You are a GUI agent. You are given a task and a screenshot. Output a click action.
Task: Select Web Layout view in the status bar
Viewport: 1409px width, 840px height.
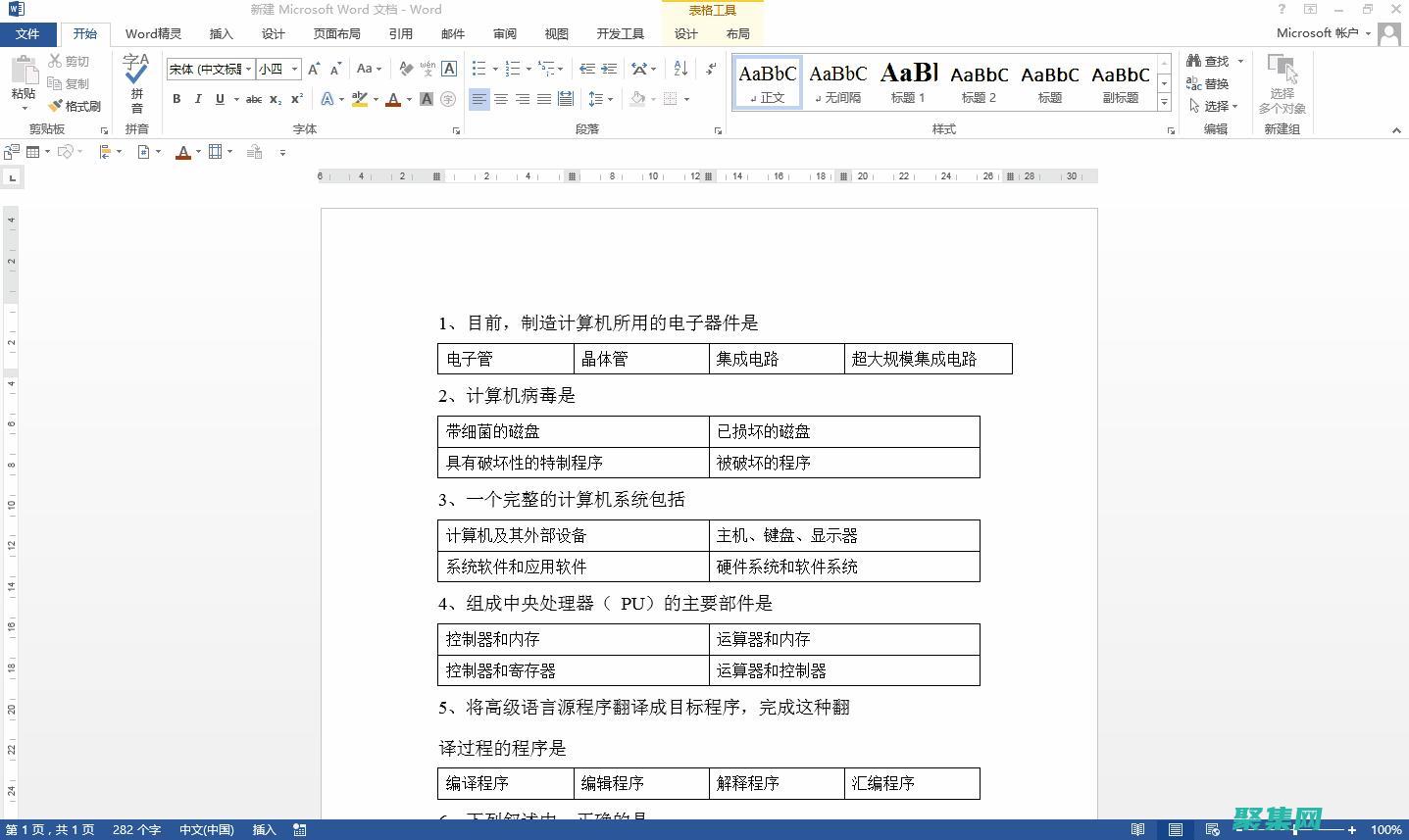[x=1212, y=829]
